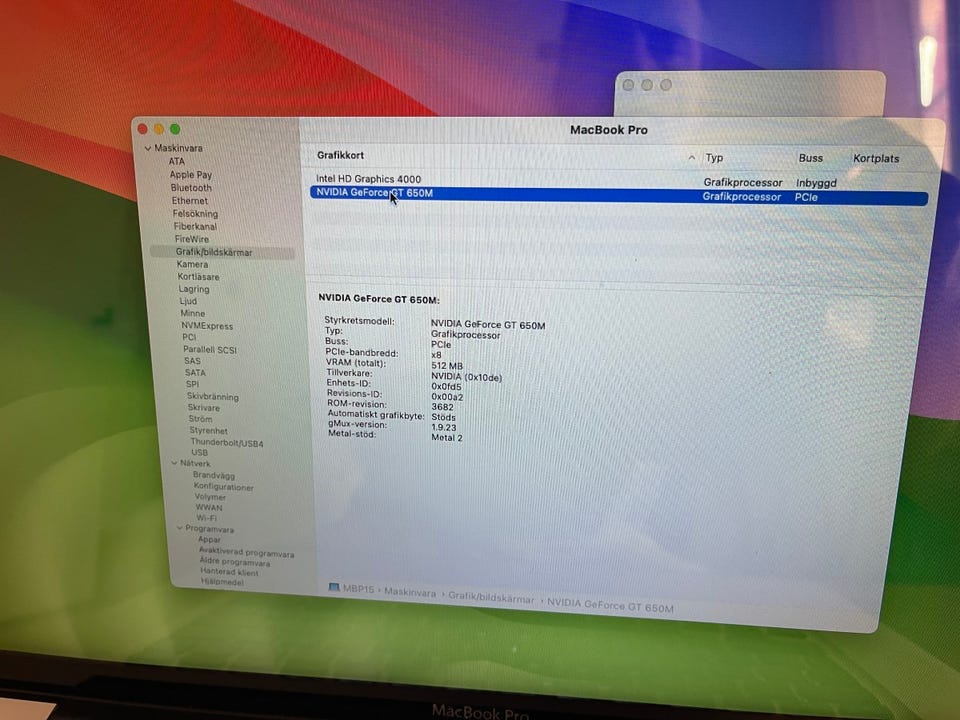Collapse the Programvara tree section
The width and height of the screenshot is (960, 720).
[180, 528]
